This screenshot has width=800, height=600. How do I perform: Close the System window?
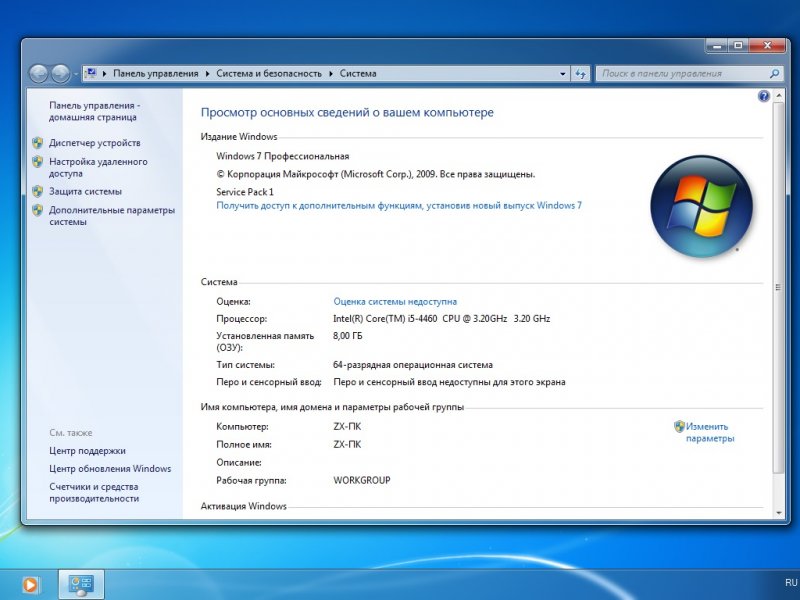[767, 46]
